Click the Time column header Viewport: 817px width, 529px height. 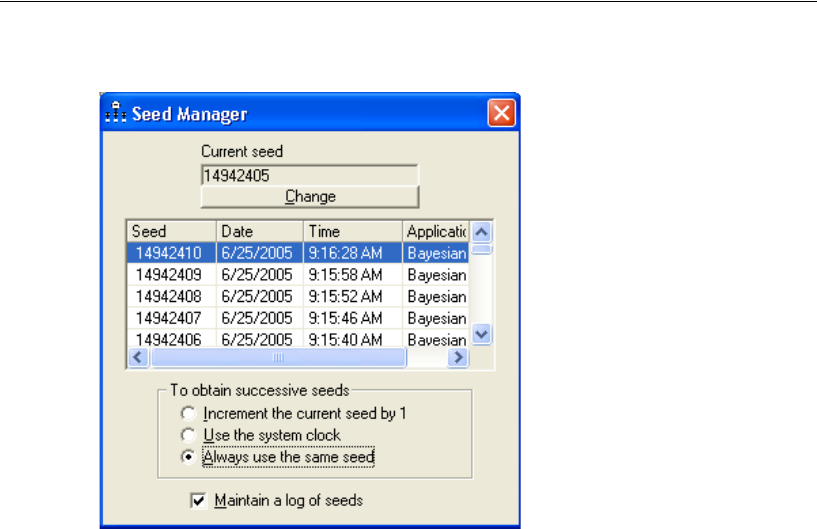pos(351,231)
